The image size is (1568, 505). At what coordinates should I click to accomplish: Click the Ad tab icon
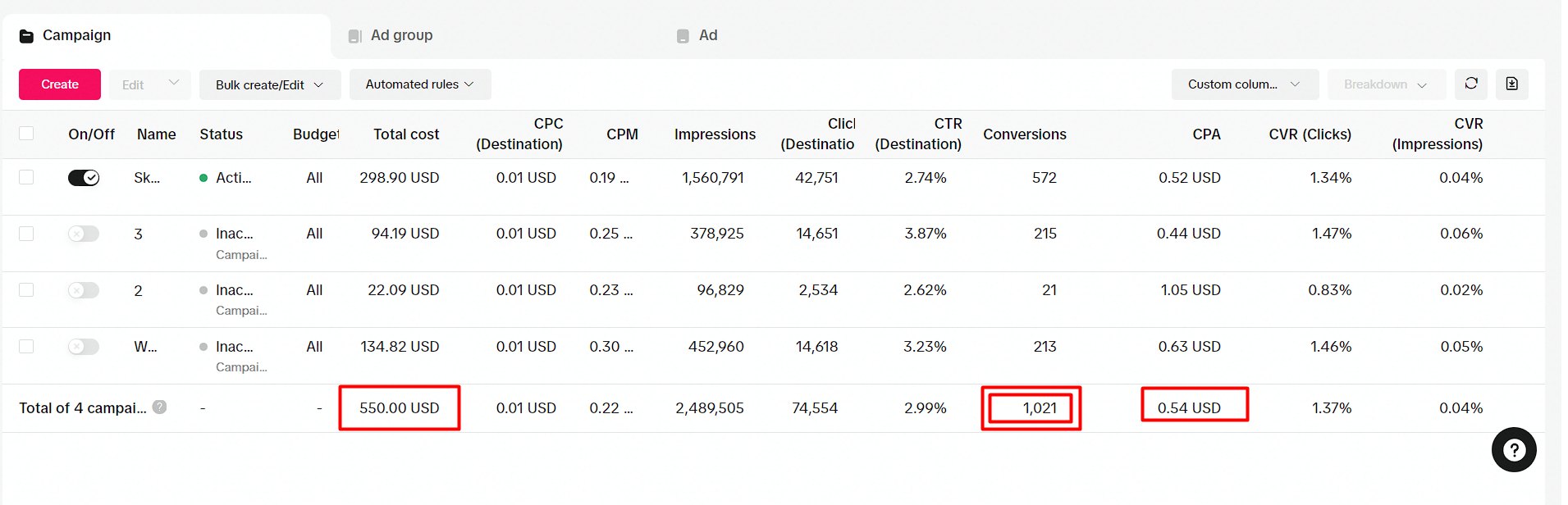coord(683,36)
